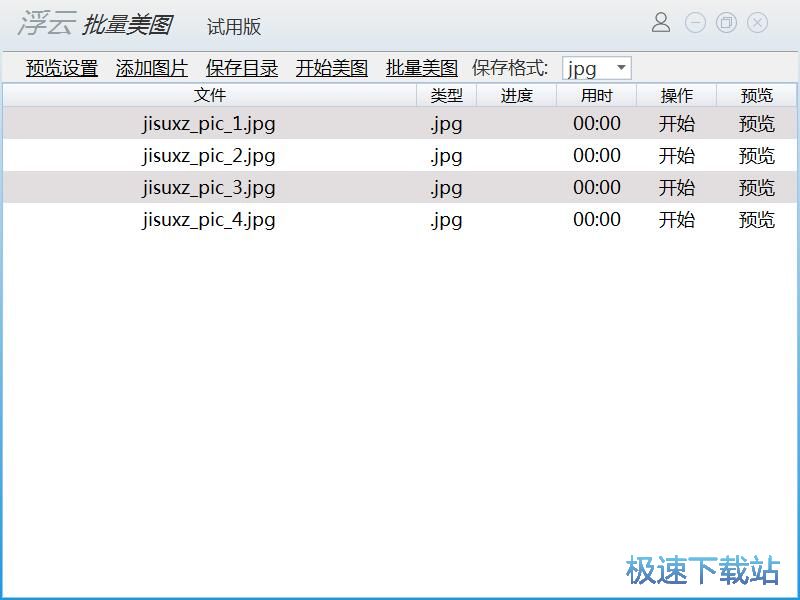Viewport: 800px width, 600px height.
Task: Click 00:00 time in jisuxz_pic_1.jpg row
Action: click(x=596, y=123)
